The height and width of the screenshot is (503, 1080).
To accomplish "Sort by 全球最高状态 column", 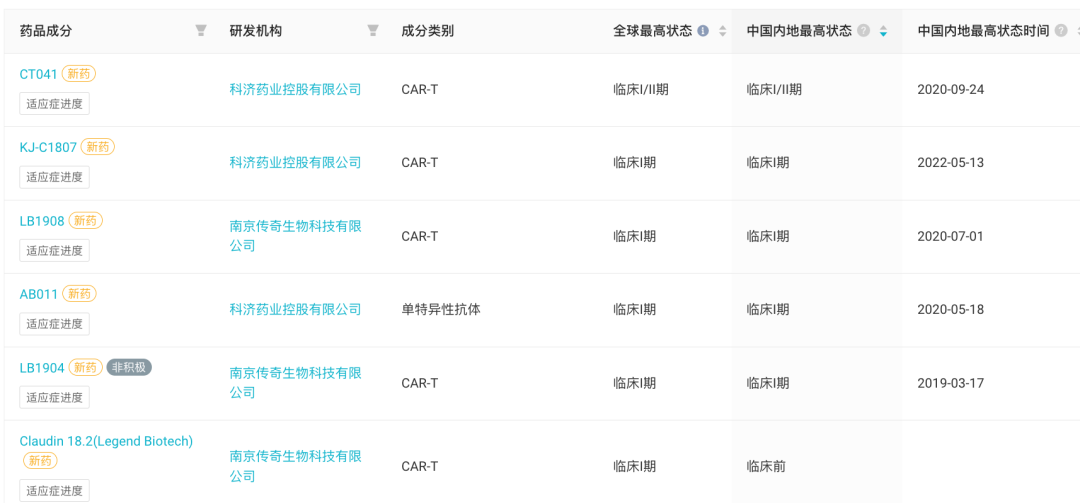I will click(x=722, y=31).
